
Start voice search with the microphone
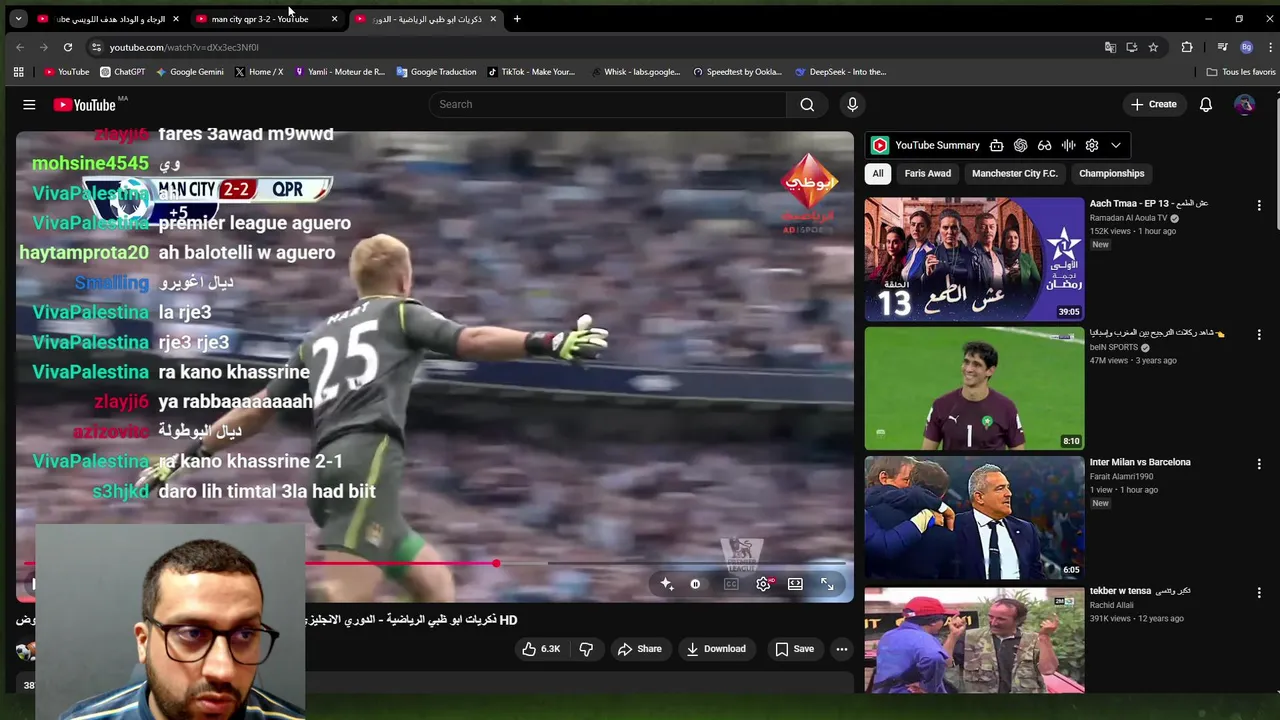click(852, 104)
